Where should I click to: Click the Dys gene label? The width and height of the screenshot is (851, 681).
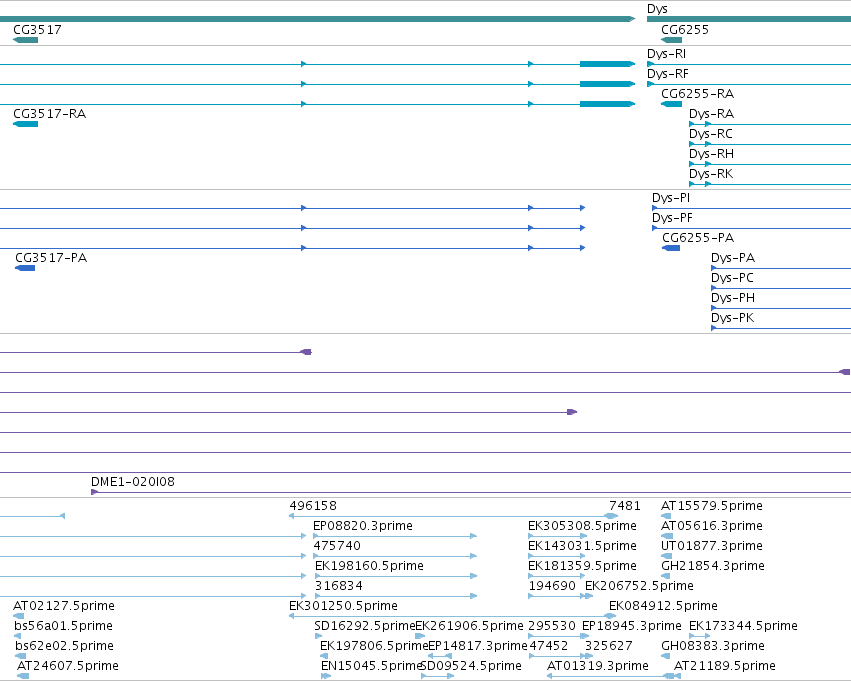[x=657, y=9]
